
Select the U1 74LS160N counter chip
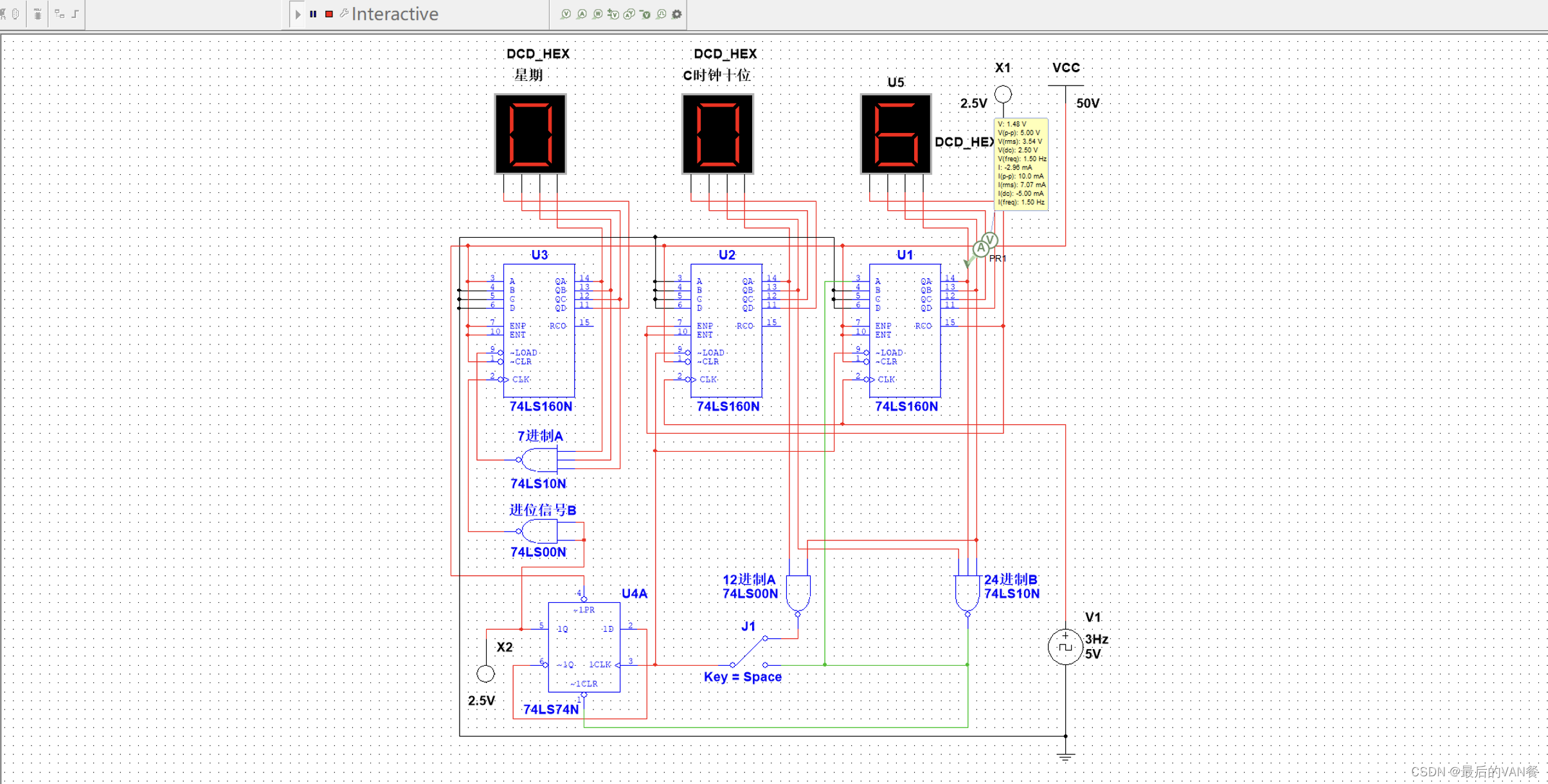click(905, 330)
